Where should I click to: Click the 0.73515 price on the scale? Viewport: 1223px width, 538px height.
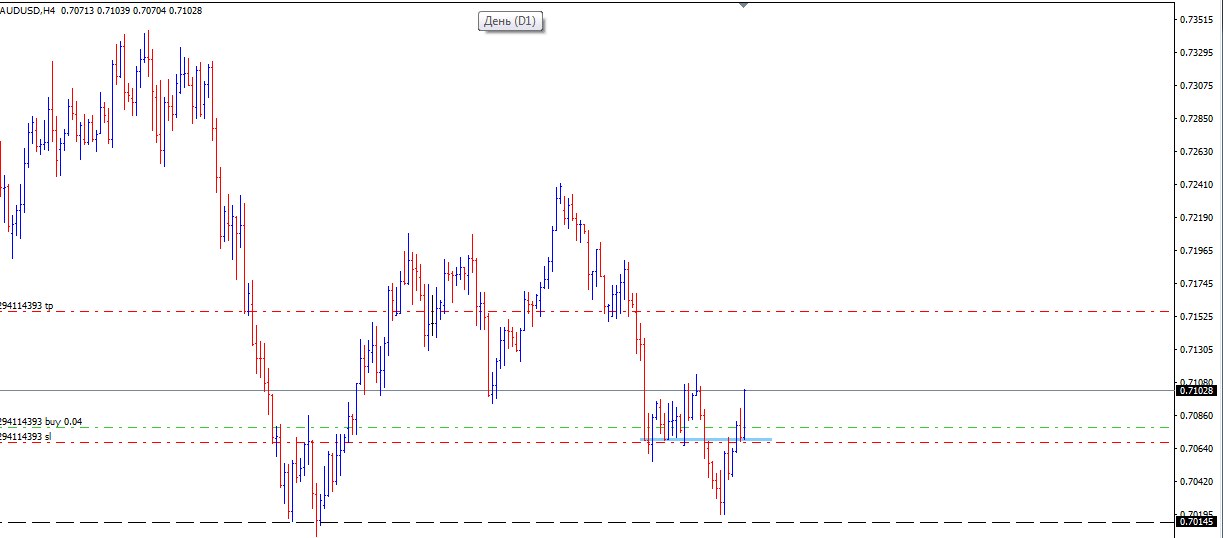pos(1196,20)
